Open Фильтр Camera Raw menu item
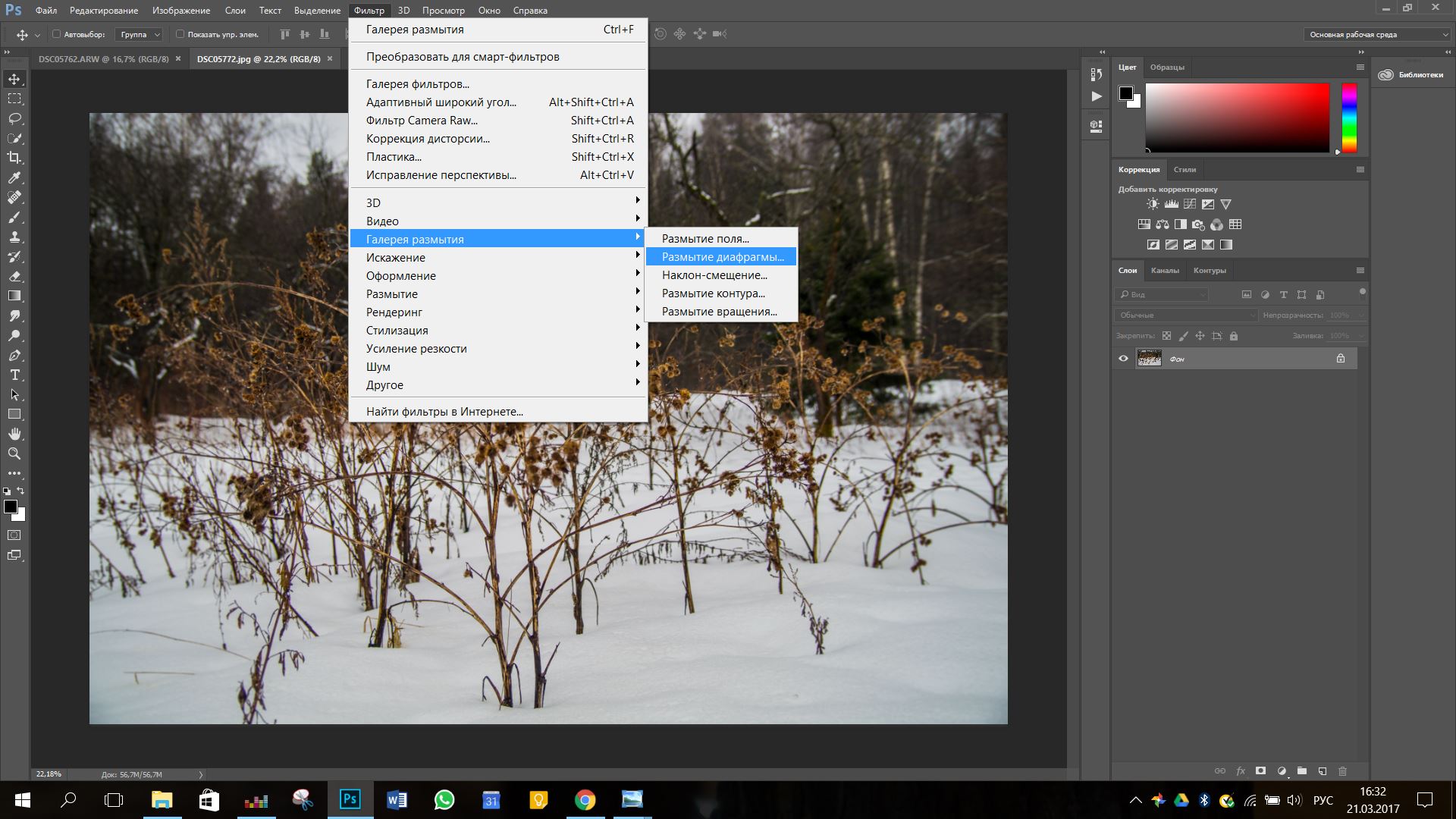This screenshot has width=1456, height=819. pos(497,120)
